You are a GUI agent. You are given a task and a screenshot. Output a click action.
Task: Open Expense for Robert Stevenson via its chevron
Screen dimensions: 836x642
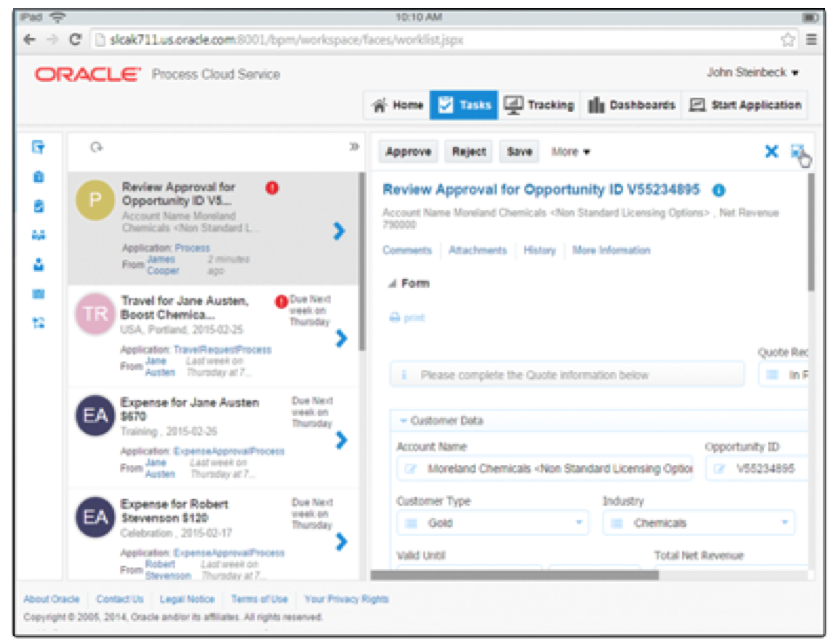point(341,542)
